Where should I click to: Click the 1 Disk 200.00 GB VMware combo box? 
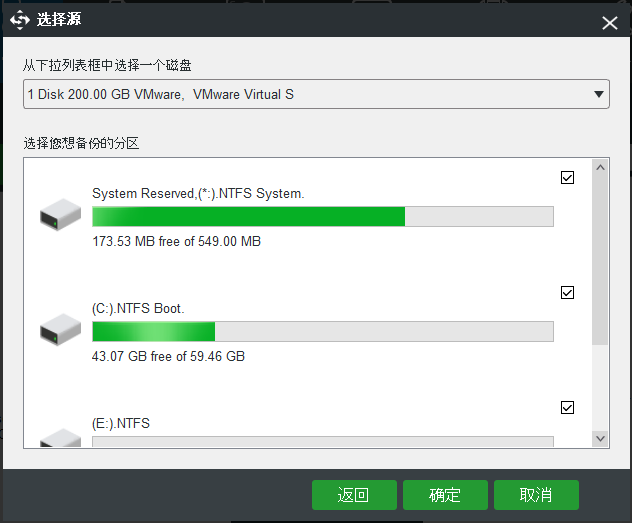tap(316, 94)
